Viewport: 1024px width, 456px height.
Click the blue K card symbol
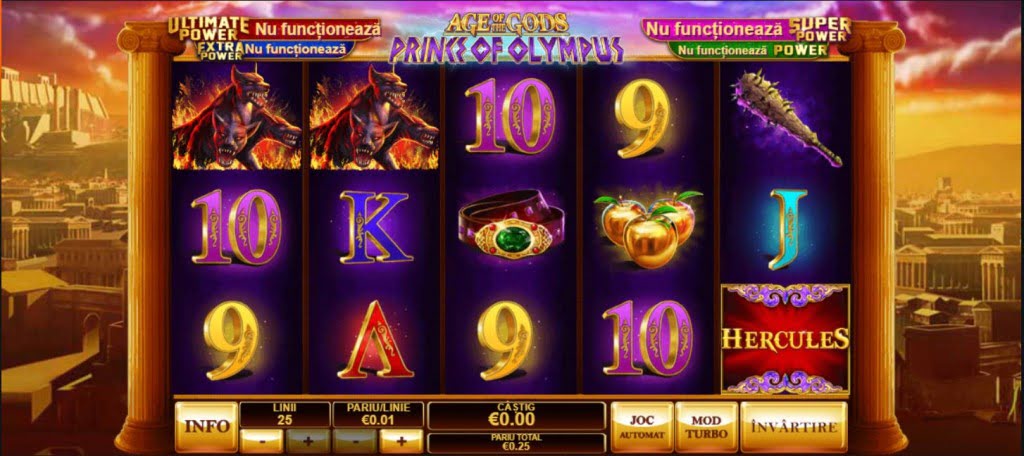[x=374, y=227]
